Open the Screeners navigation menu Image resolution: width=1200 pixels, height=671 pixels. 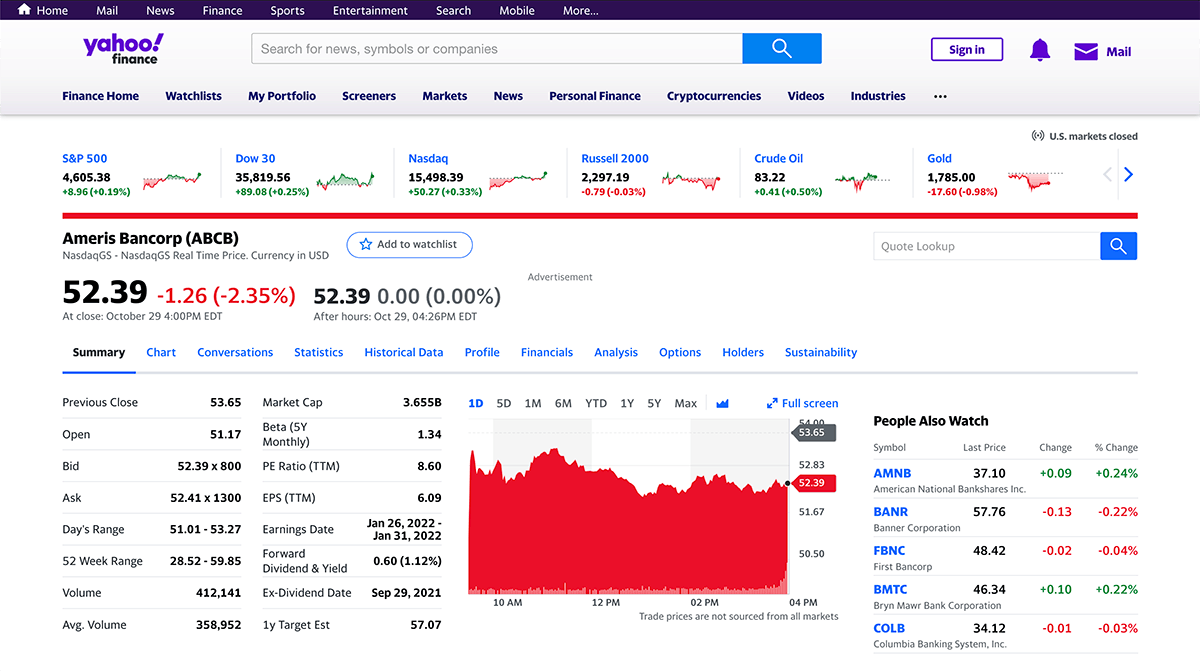[x=369, y=96]
